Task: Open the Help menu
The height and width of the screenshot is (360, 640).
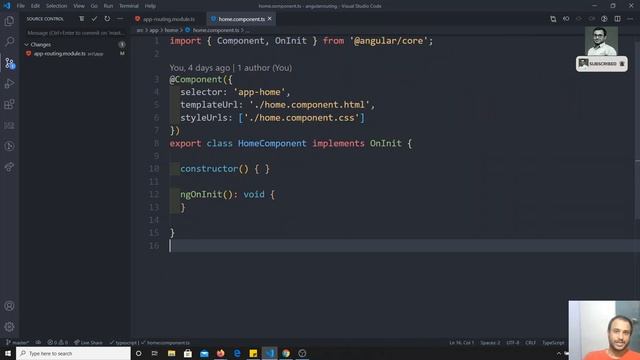Action: pyautogui.click(x=150, y=6)
